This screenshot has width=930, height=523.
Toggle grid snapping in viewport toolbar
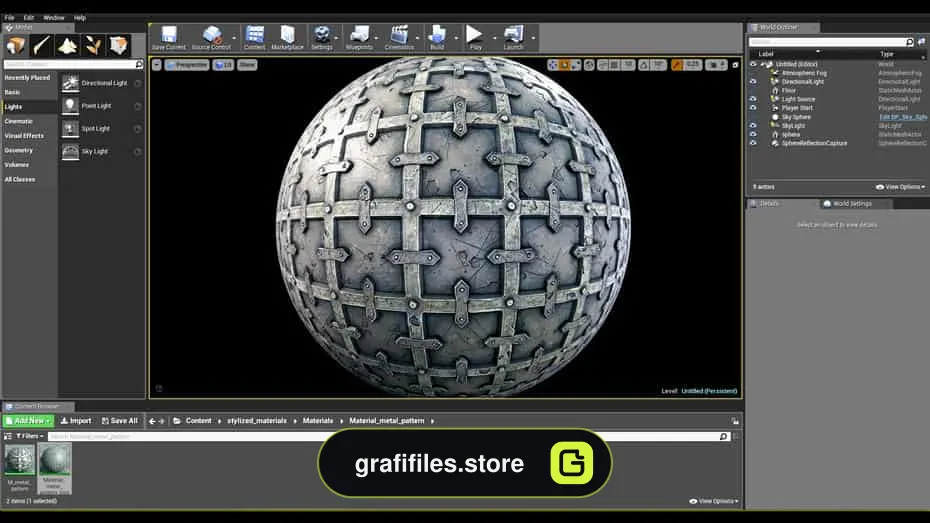[614, 65]
